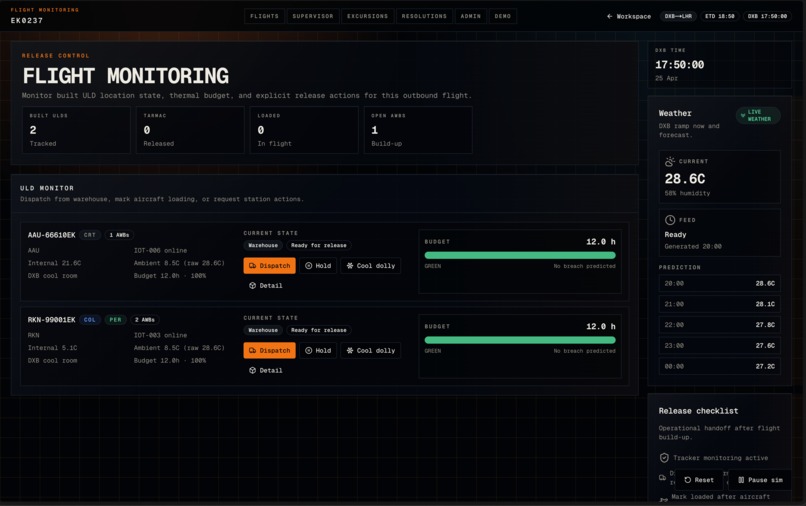Click the Generated 20:00 feed text
The width and height of the screenshot is (806, 506).
693,247
